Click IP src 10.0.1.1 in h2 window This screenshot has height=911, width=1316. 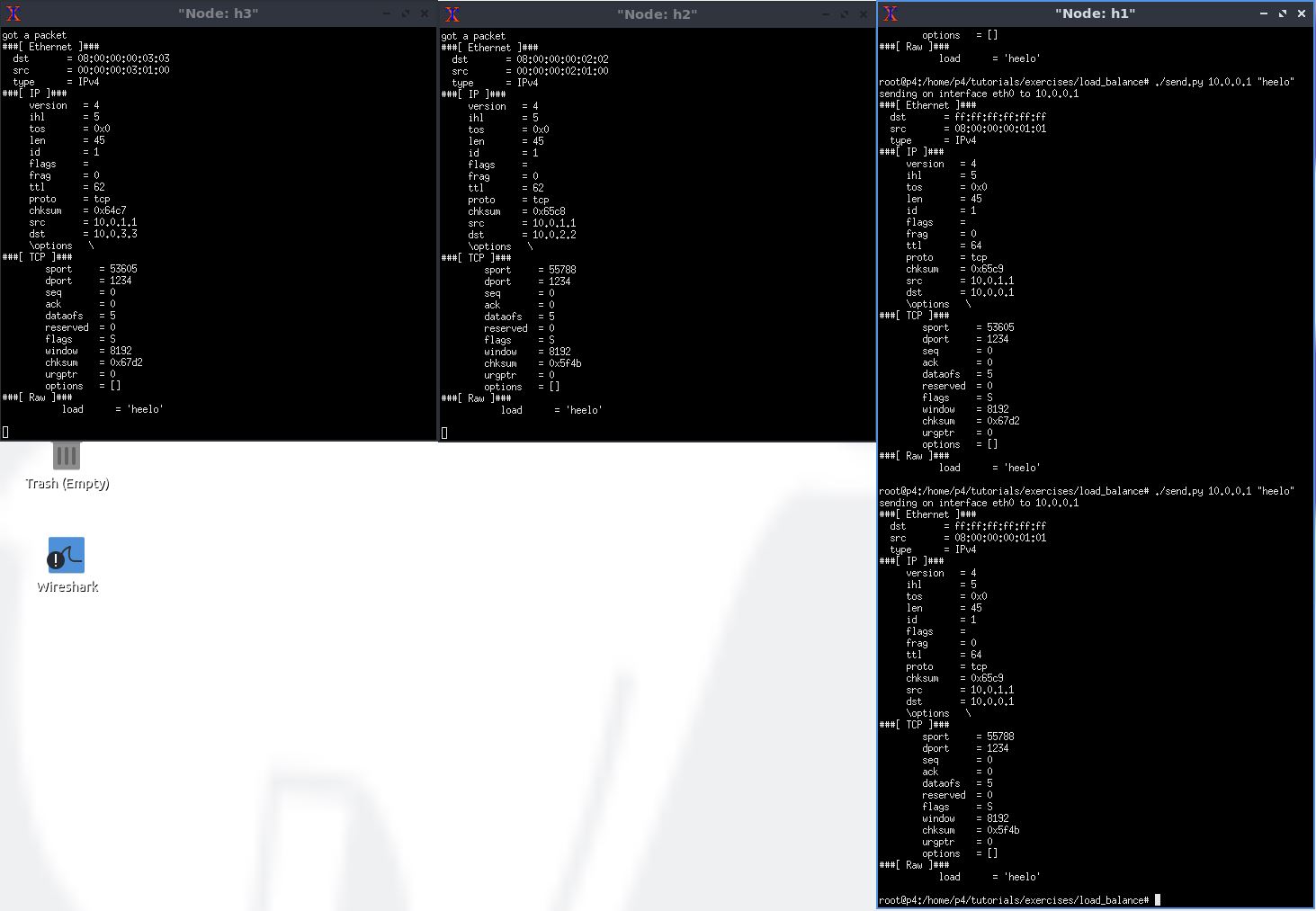point(522,223)
